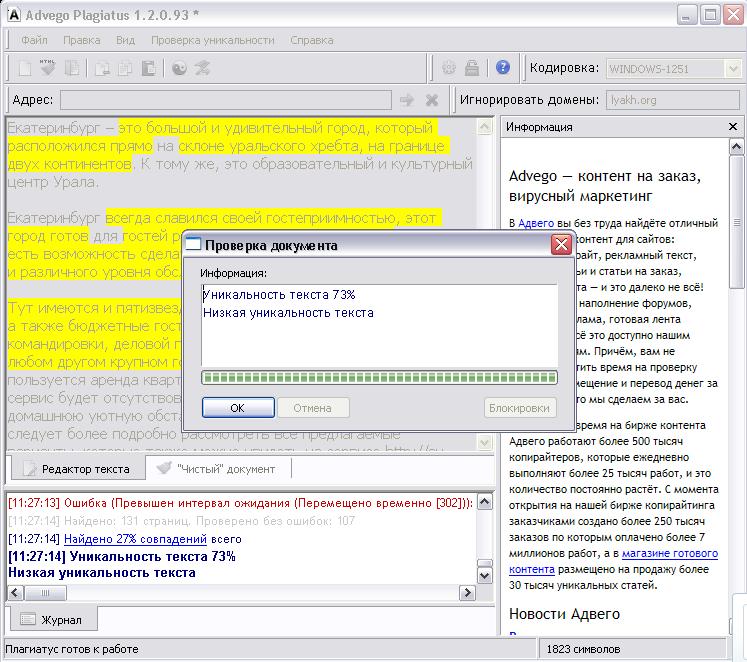Open the Проверка уникальности menu
Image resolution: width=747 pixels, height=662 pixels.
click(x=212, y=40)
